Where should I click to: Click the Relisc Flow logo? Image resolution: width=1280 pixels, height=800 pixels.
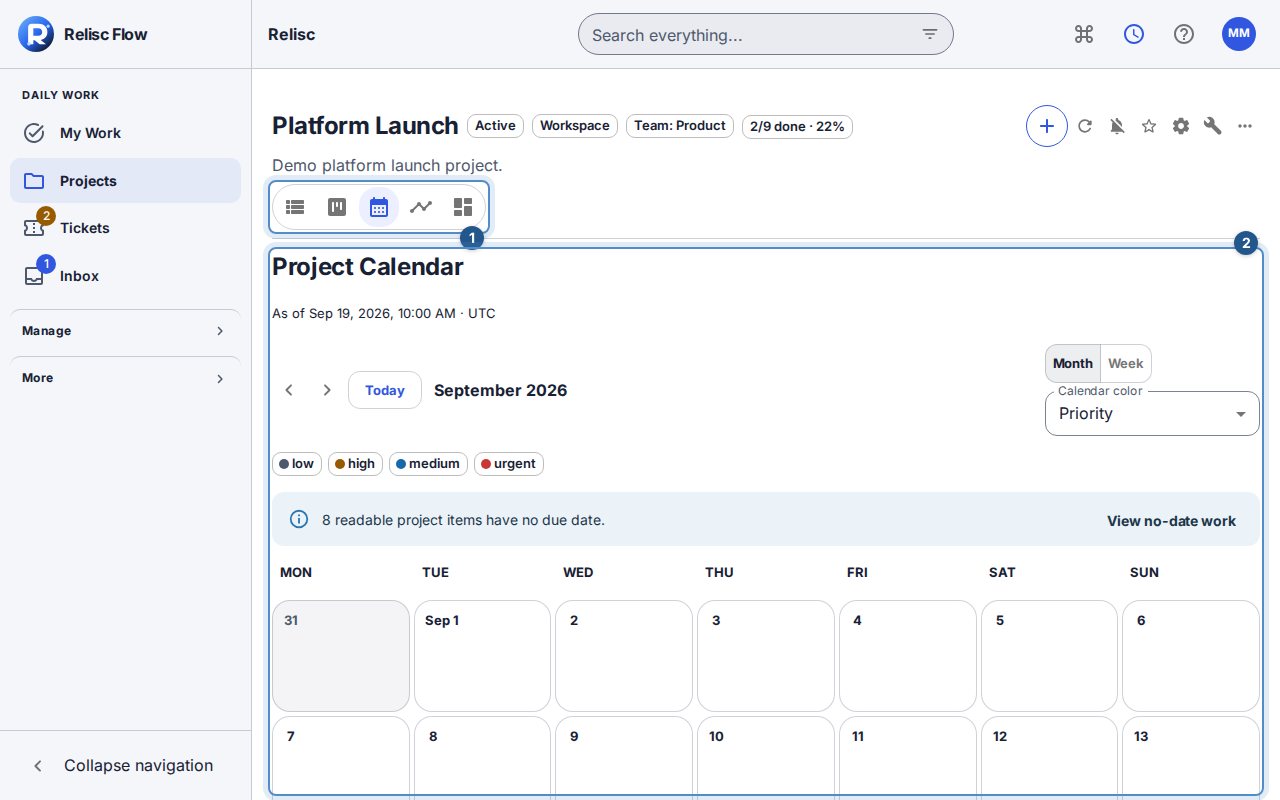click(36, 34)
